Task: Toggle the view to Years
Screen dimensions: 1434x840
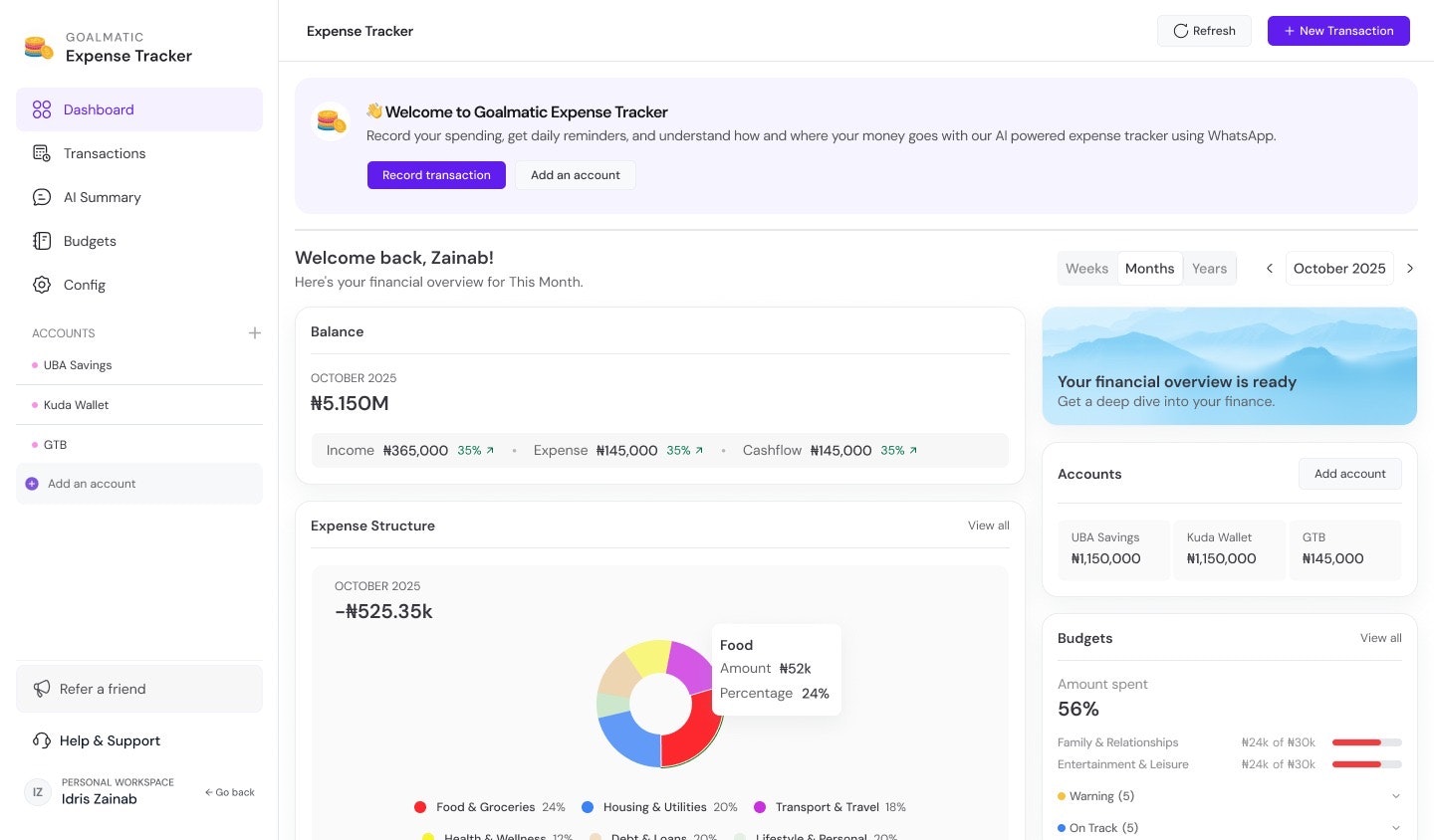Action: coord(1209,268)
